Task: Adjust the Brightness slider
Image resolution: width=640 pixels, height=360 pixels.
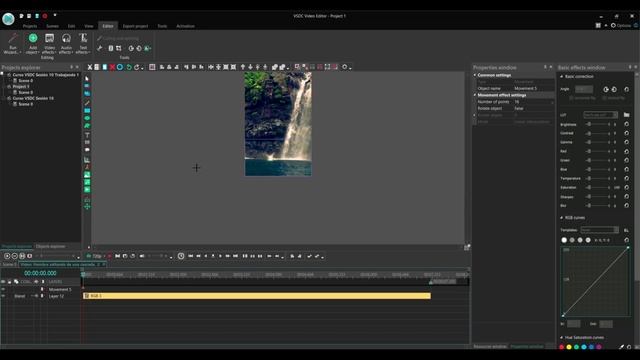Action: tap(598, 124)
